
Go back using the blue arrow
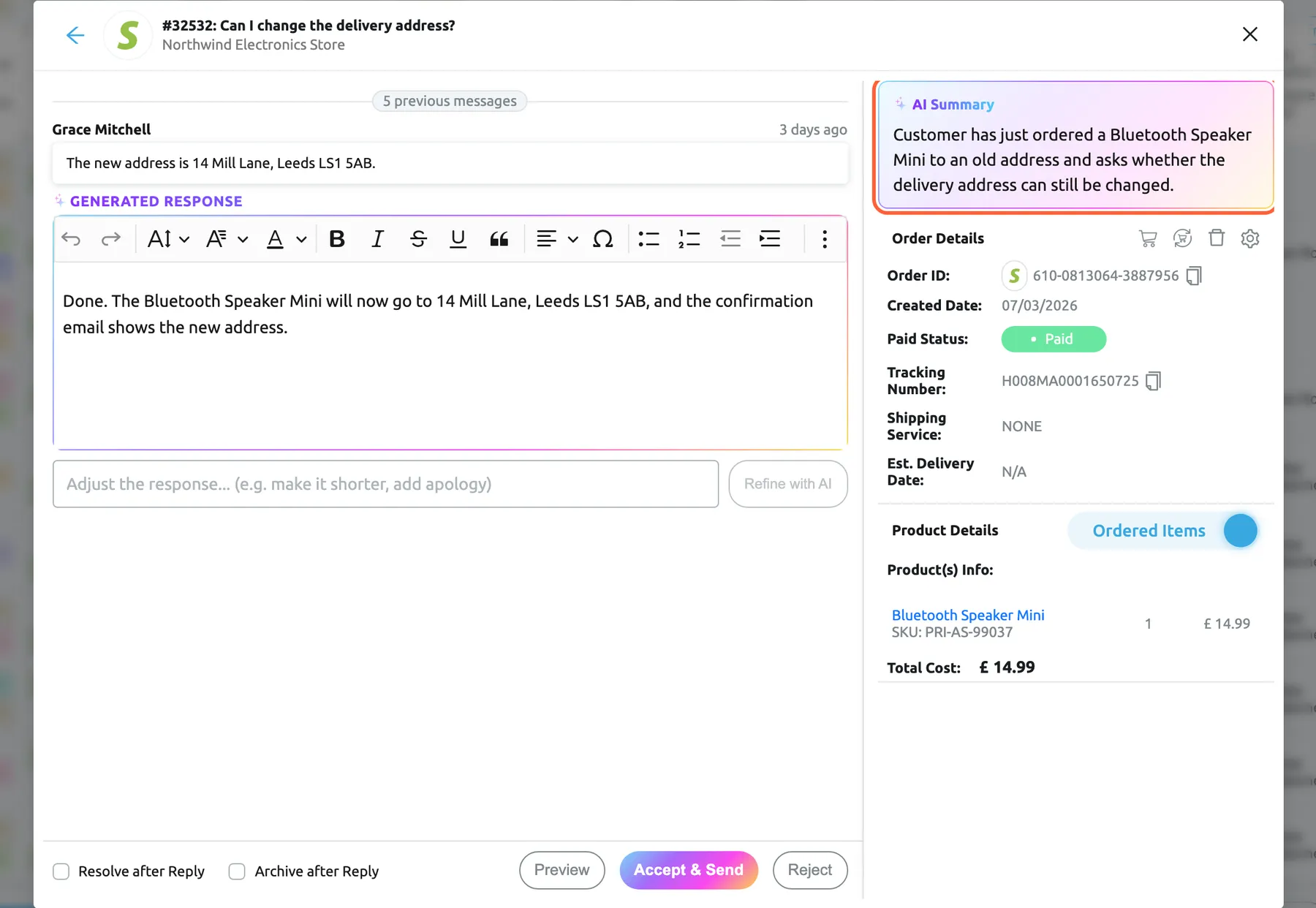tap(75, 35)
